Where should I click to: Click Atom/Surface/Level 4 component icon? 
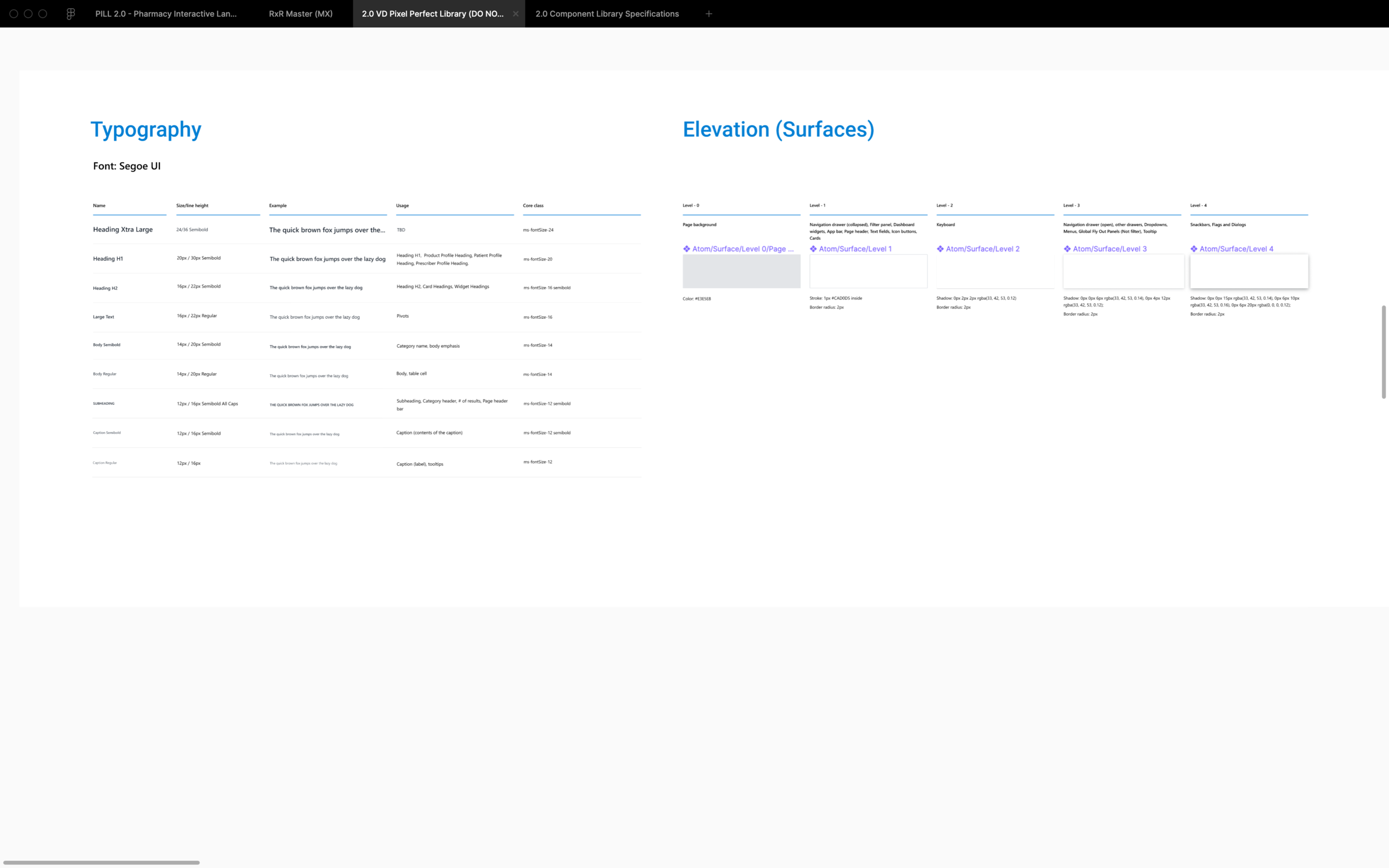1194,249
